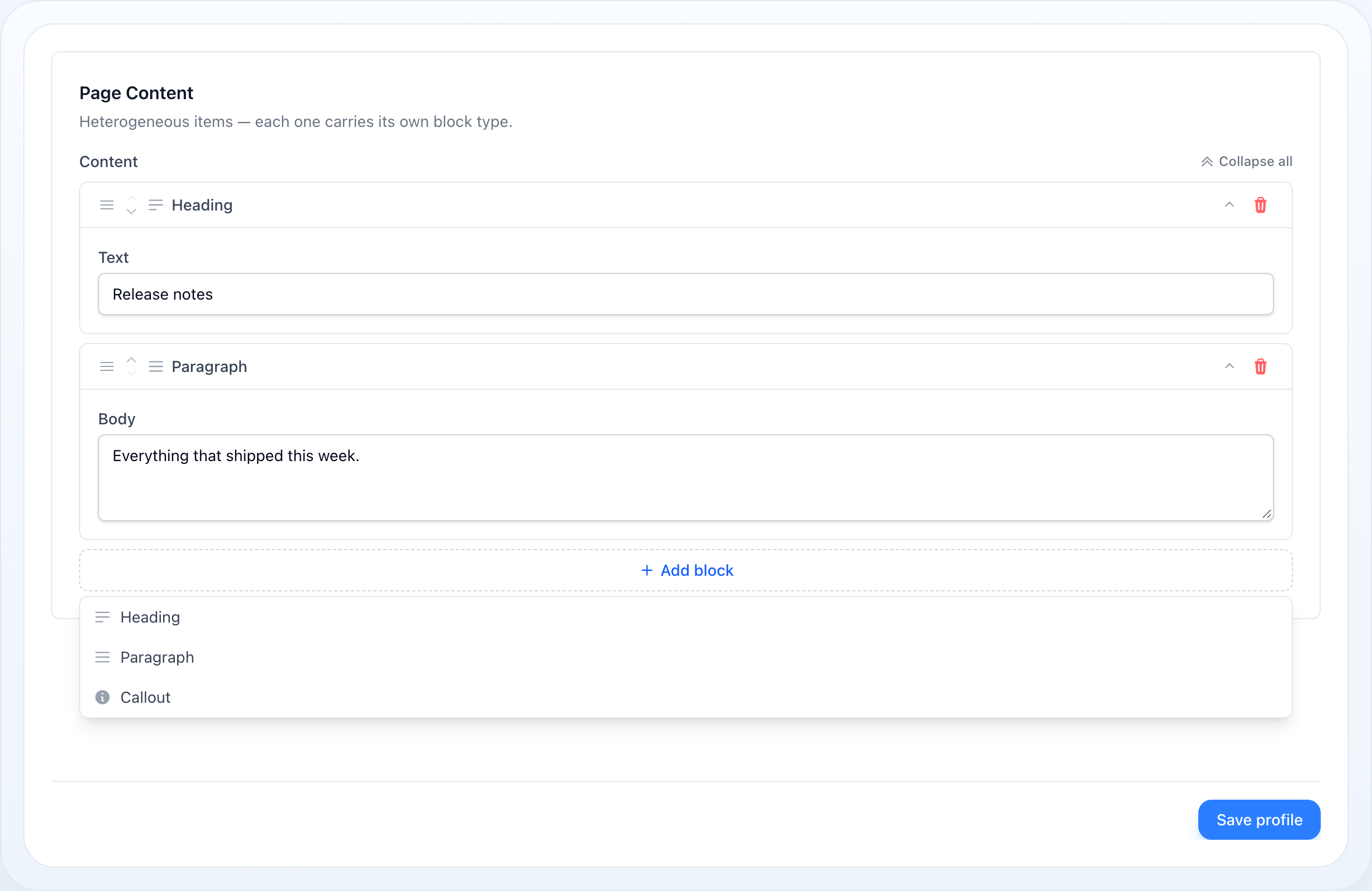Click the Heading block title label
Screen dimensions: 1372x891
[x=202, y=205]
